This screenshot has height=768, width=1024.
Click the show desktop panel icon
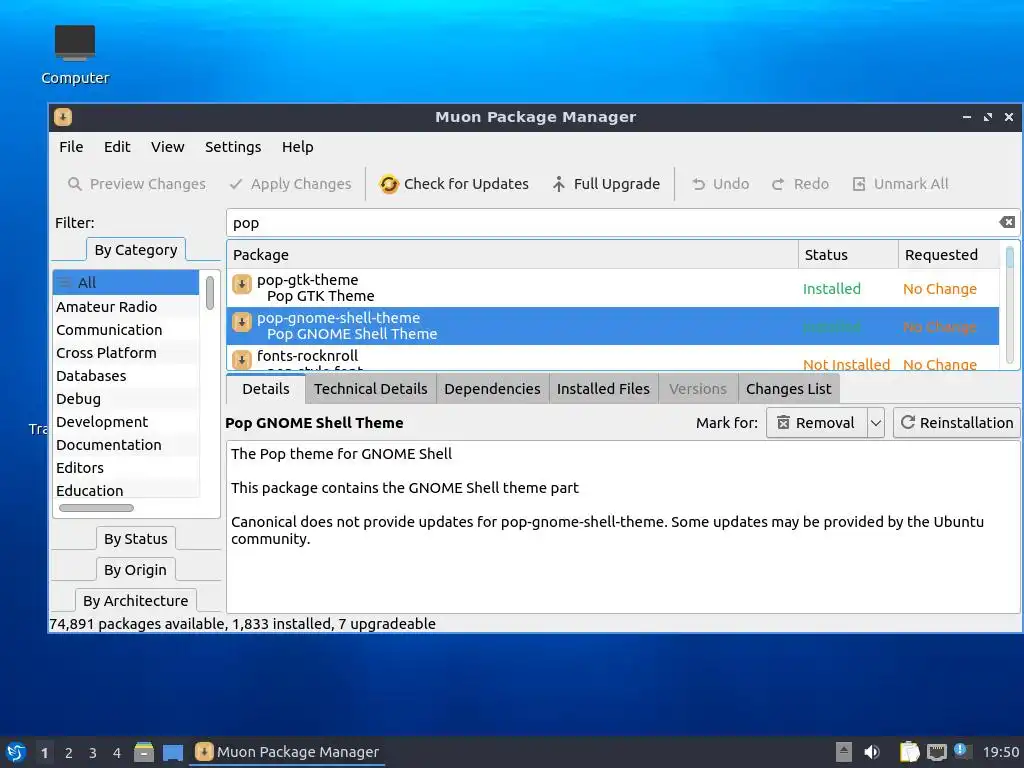click(172, 752)
